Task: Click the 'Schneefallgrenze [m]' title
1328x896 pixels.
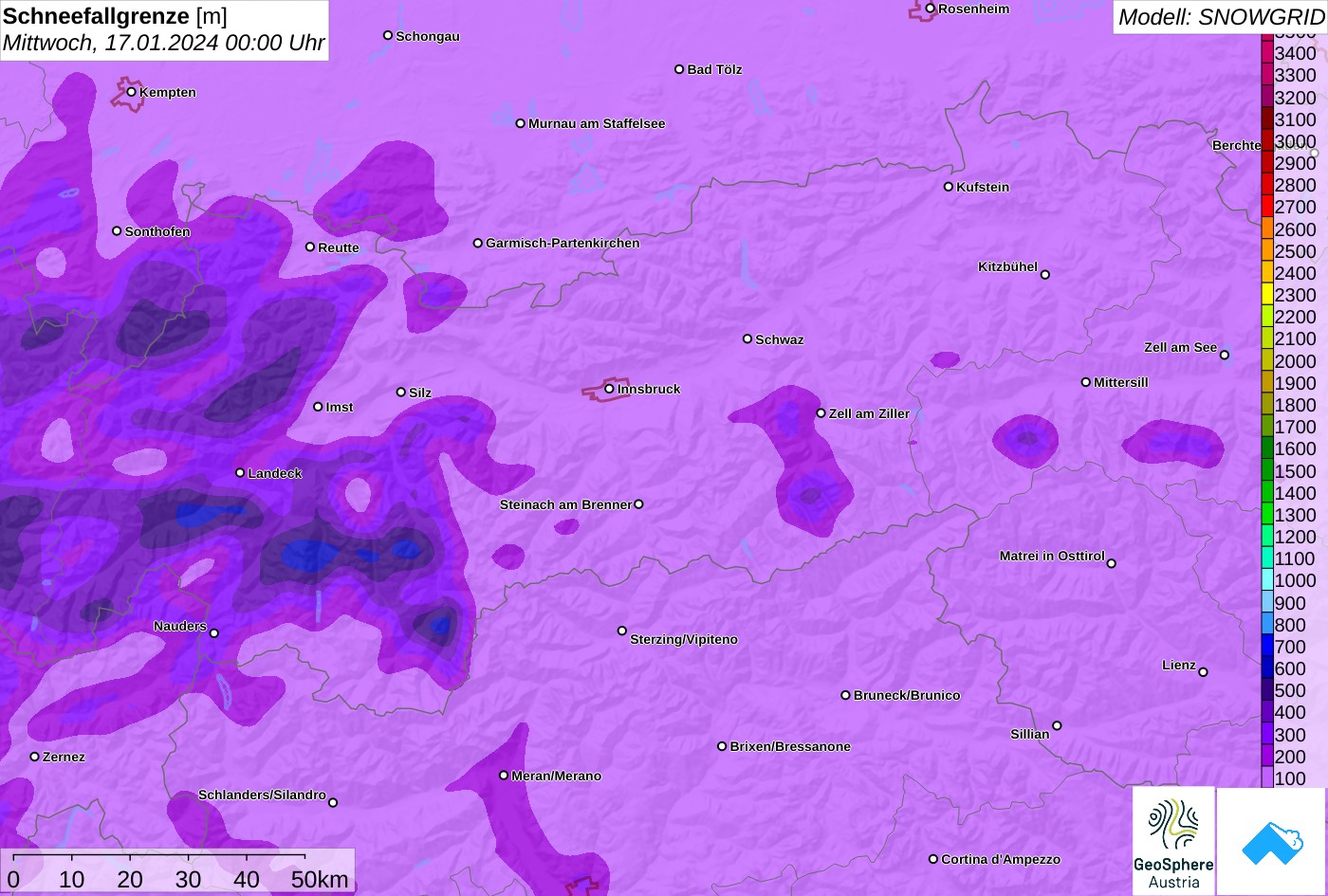Action: click(115, 16)
